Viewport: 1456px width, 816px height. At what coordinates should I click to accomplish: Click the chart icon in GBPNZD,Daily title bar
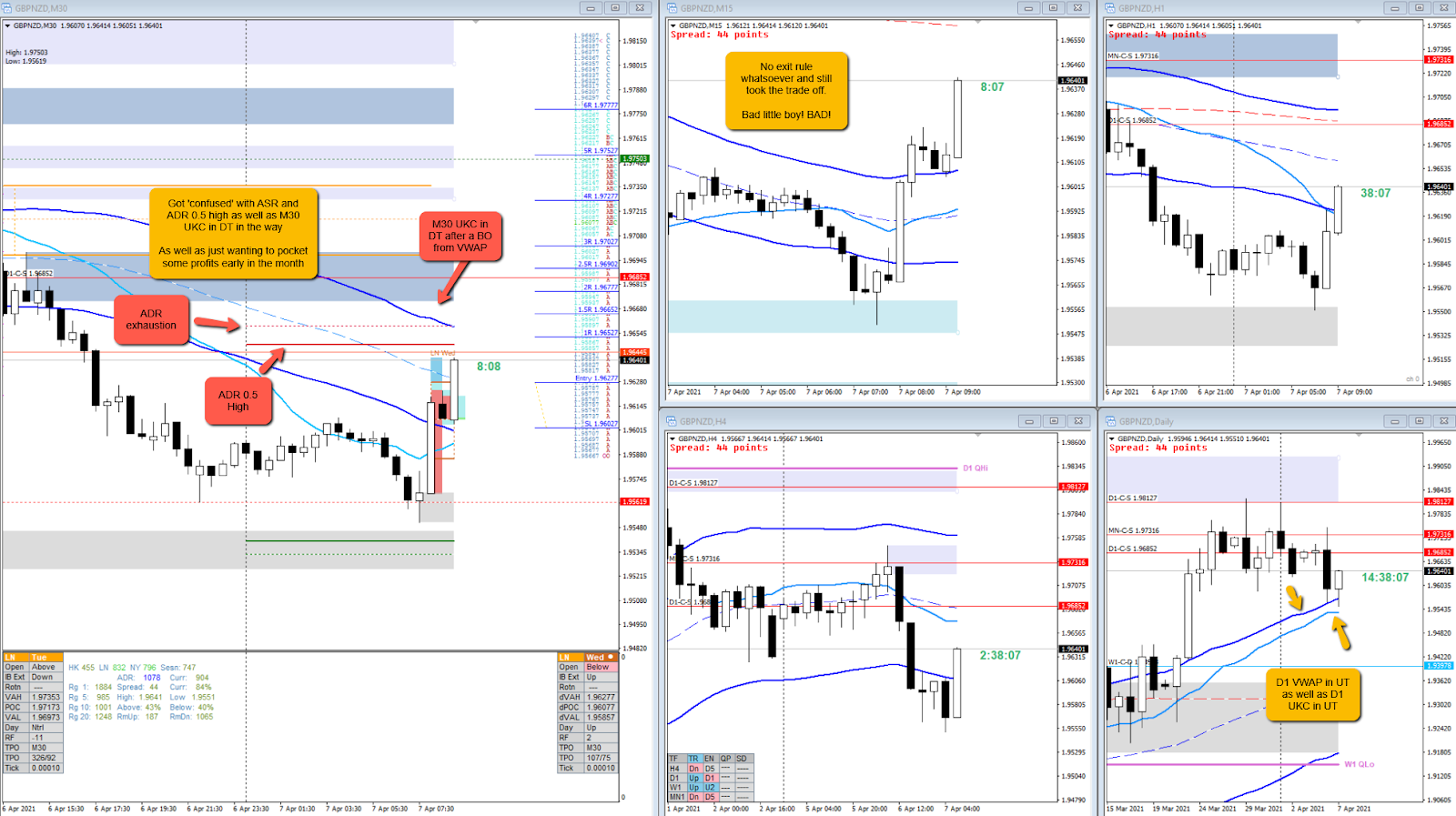tap(1109, 421)
